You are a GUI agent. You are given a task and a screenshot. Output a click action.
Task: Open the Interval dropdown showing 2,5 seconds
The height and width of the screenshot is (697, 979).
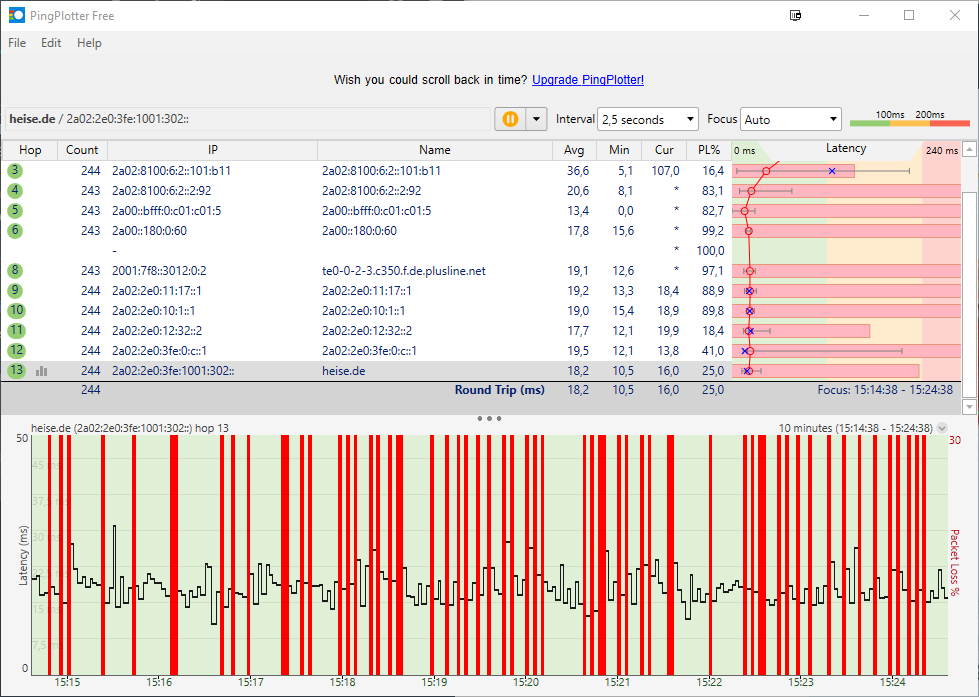point(647,119)
